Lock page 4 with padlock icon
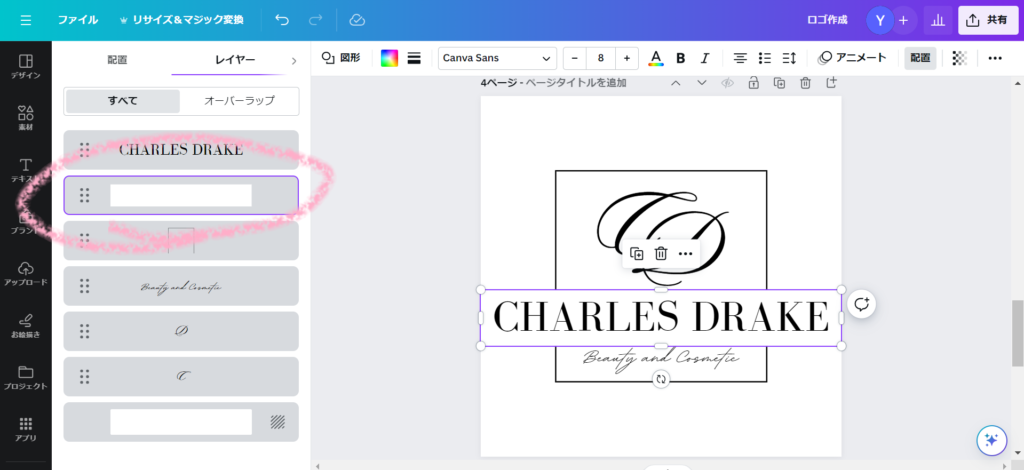 [754, 83]
